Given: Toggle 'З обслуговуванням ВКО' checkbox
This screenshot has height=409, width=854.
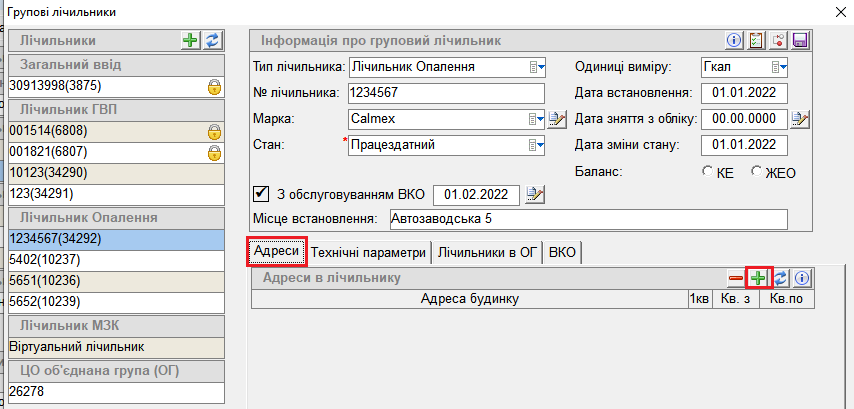Looking at the screenshot, I should coord(262,193).
